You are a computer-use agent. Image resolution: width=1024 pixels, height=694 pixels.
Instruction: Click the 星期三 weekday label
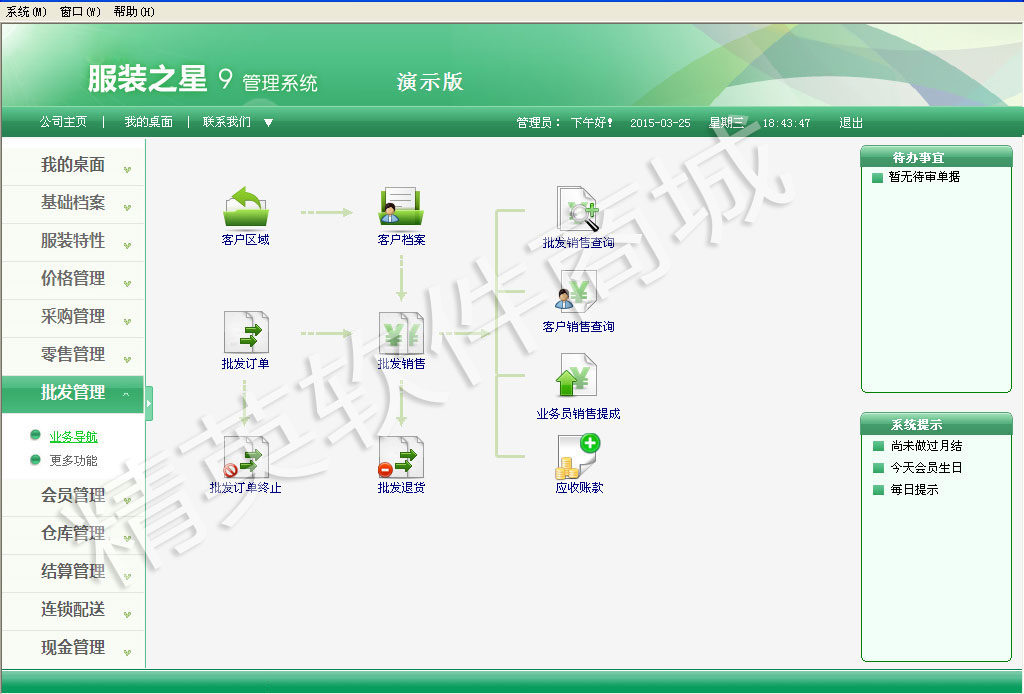point(726,123)
